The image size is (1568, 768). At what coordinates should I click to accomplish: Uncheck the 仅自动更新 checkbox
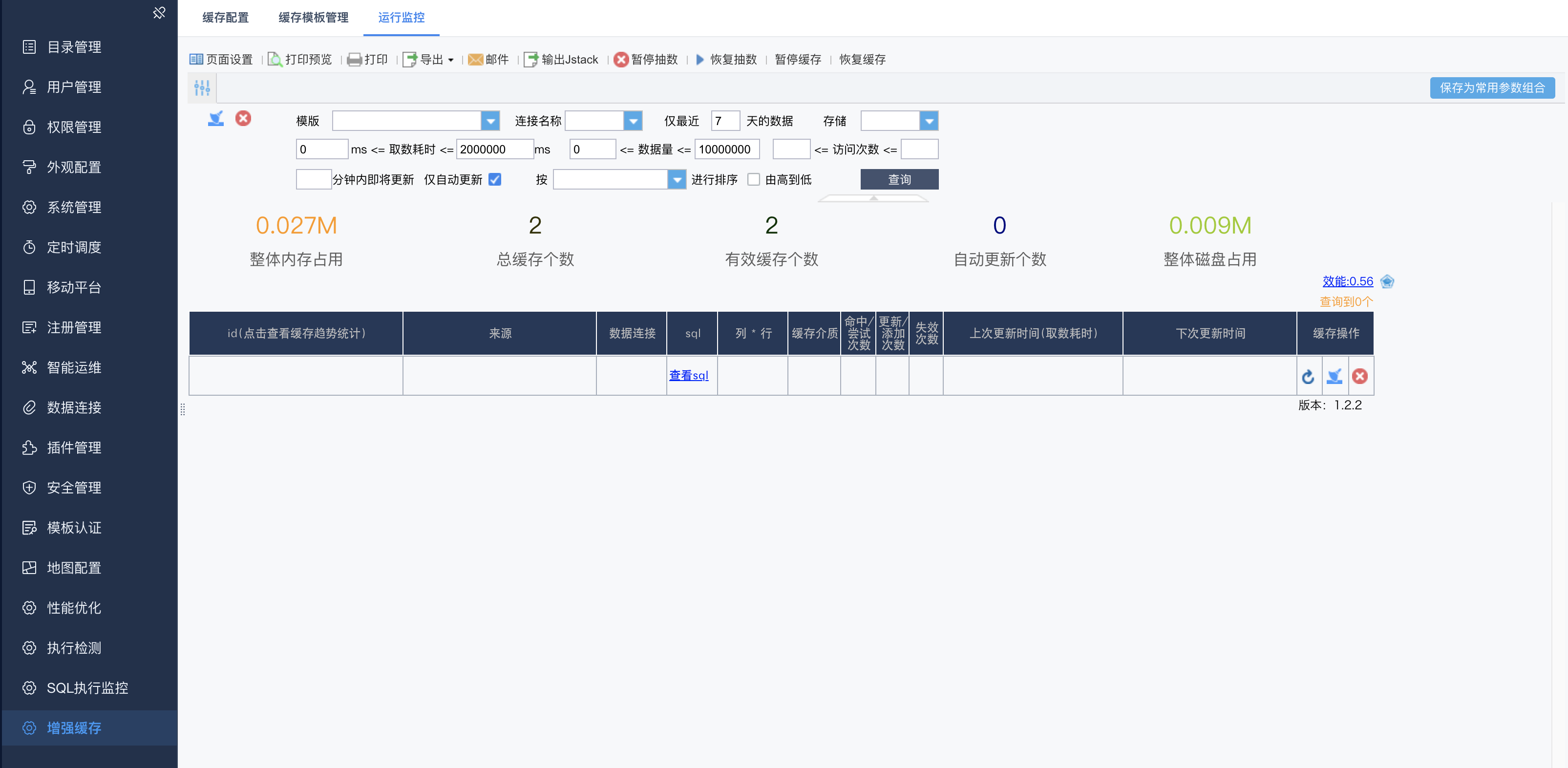495,179
